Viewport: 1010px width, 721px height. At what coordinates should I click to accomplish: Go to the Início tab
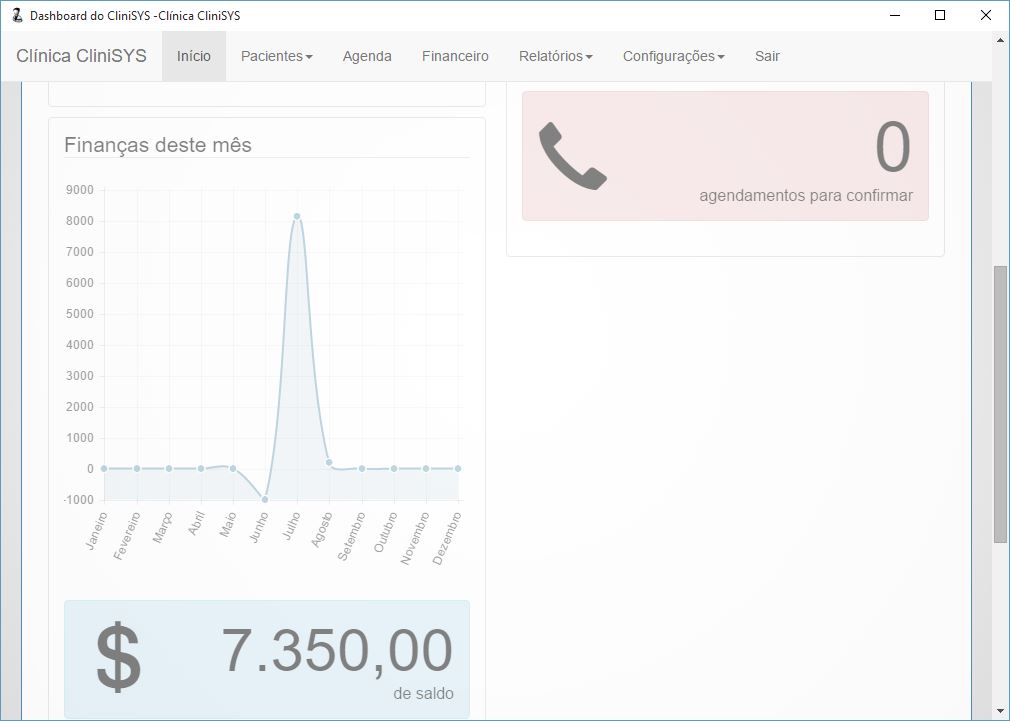pos(194,56)
